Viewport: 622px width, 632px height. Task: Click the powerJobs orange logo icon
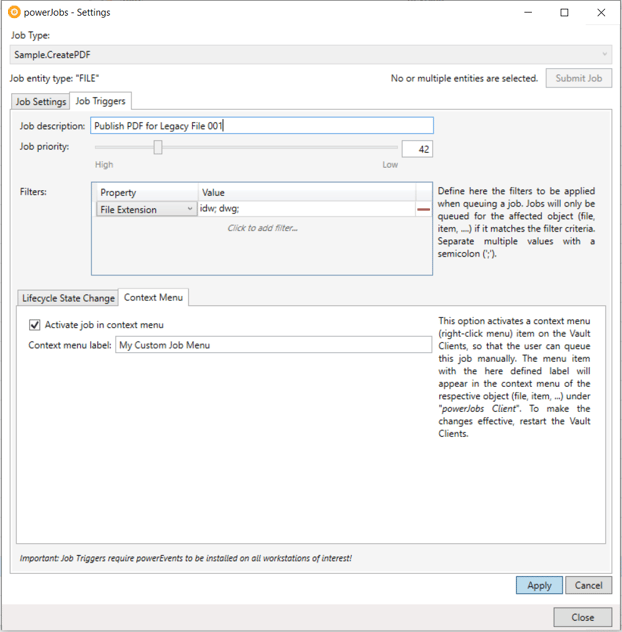(14, 12)
